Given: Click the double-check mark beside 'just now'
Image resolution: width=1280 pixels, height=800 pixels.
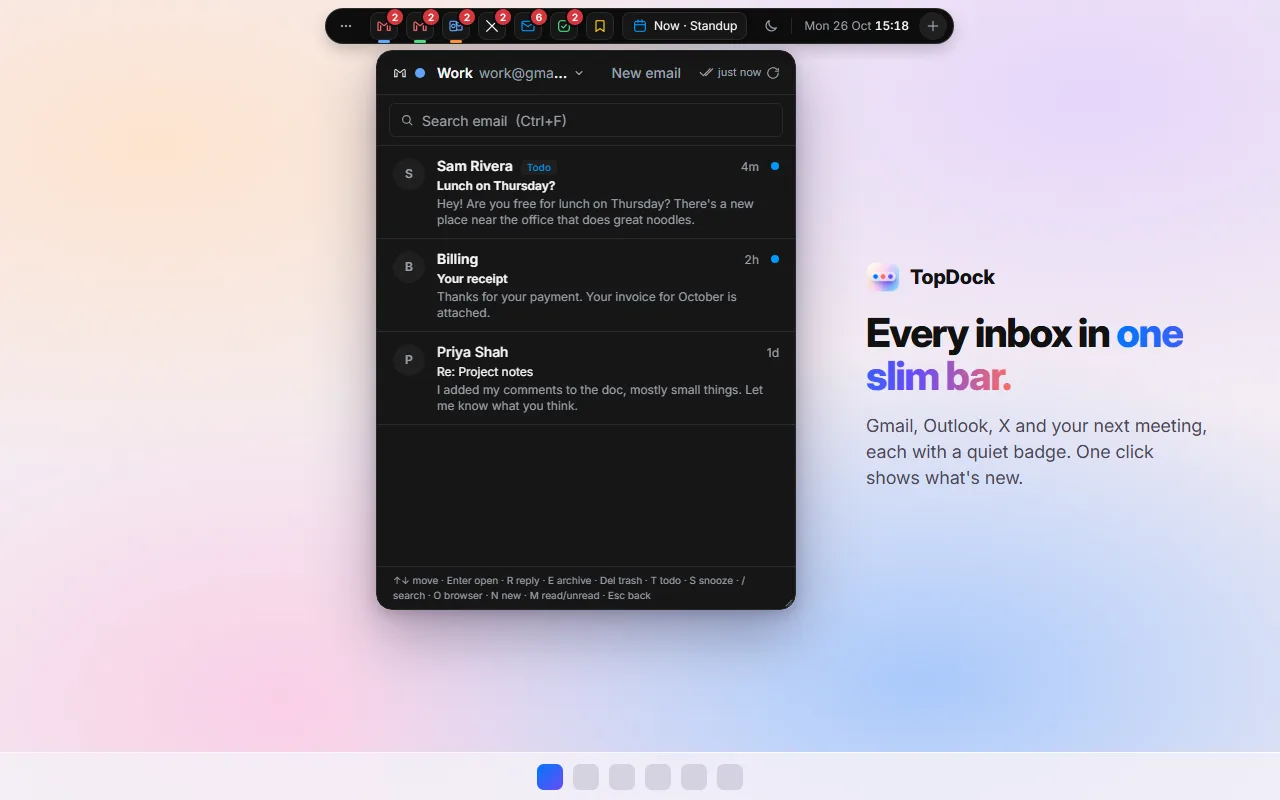Looking at the screenshot, I should click(706, 73).
